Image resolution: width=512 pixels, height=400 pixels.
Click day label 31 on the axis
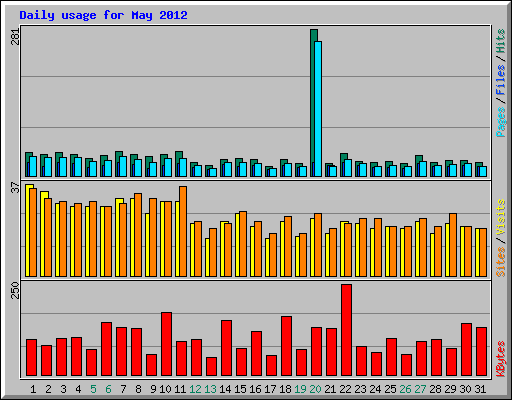coord(480,389)
